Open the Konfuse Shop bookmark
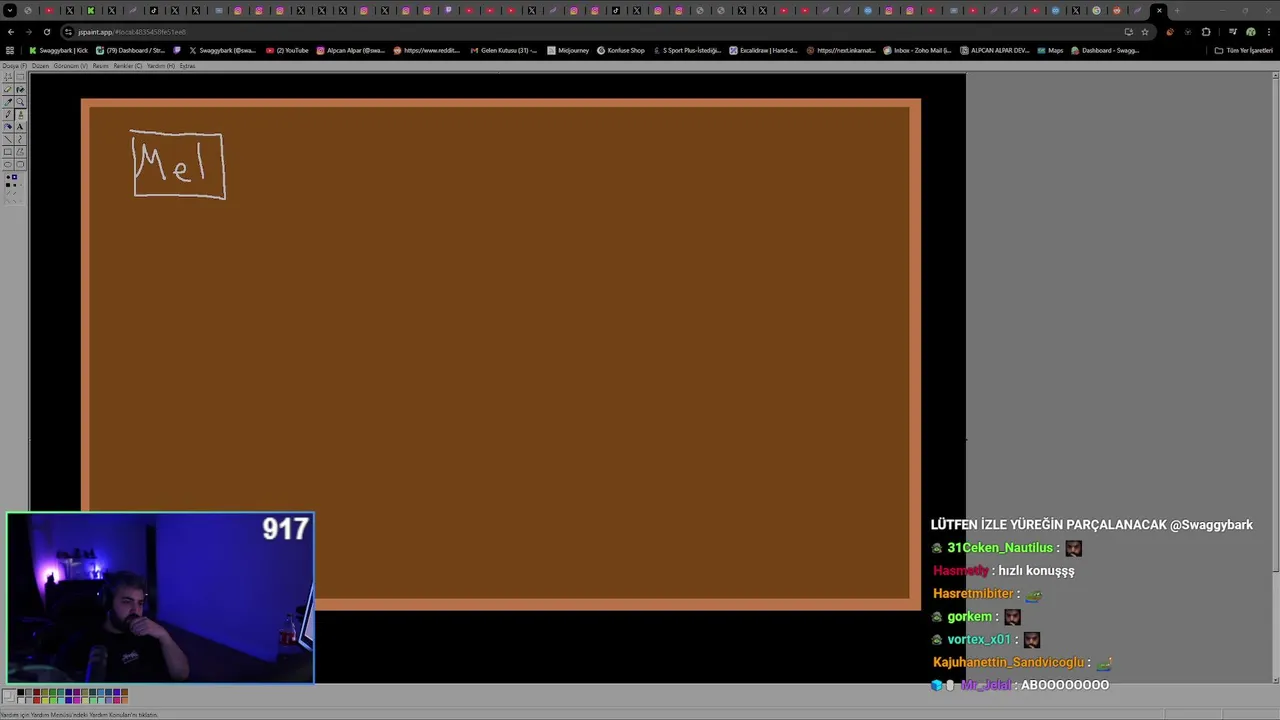1280x720 pixels. pyautogui.click(x=621, y=50)
